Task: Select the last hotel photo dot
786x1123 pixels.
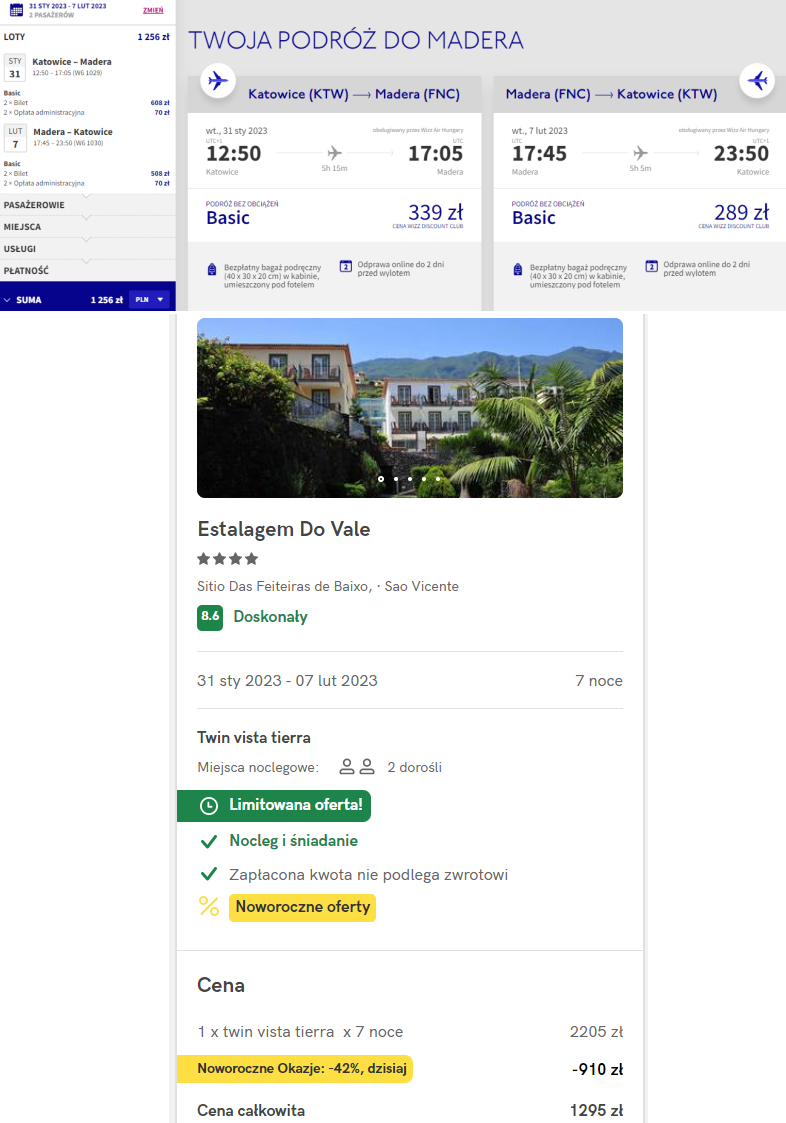Action: click(438, 479)
